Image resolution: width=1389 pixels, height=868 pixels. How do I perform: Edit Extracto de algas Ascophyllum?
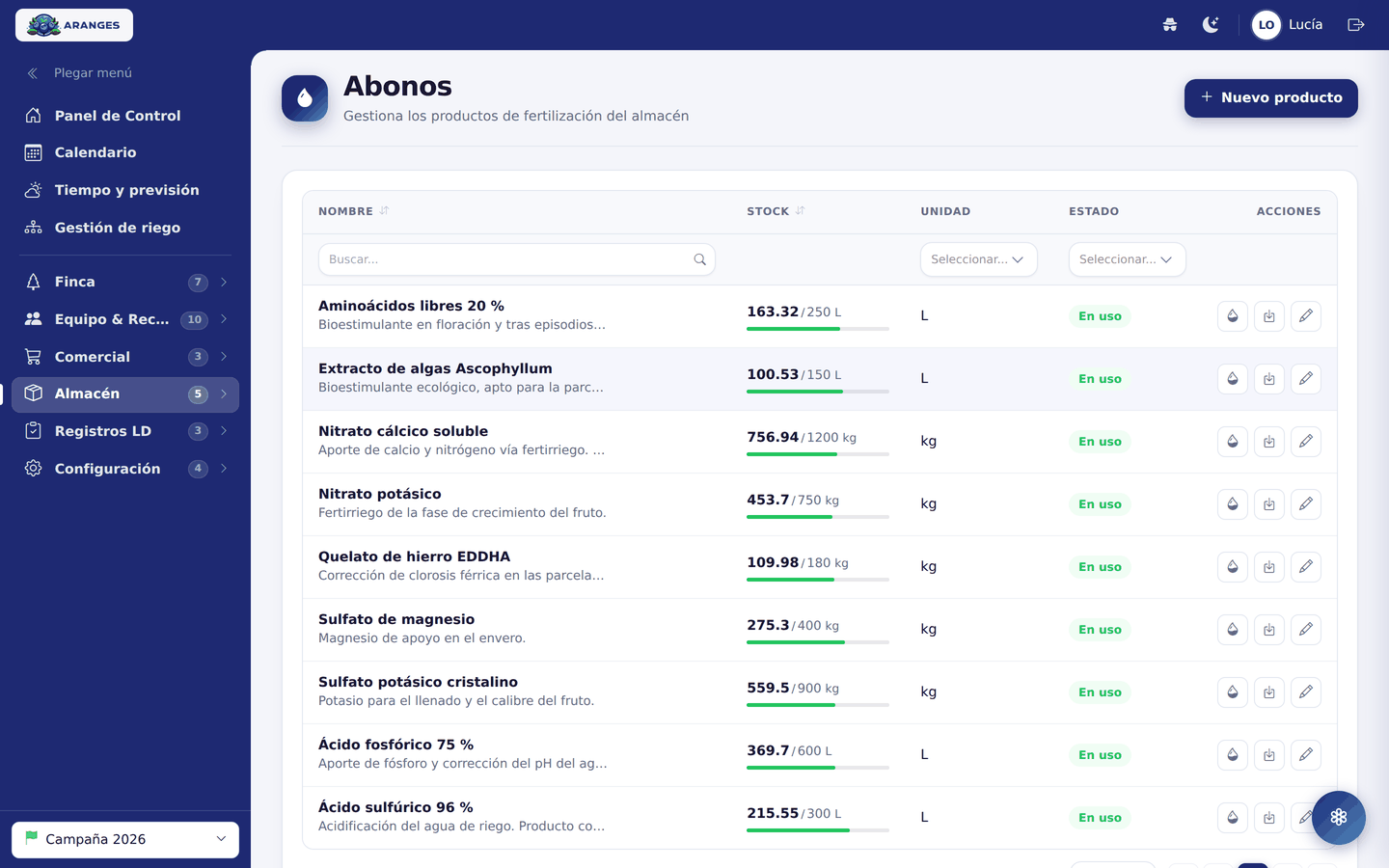click(1306, 379)
